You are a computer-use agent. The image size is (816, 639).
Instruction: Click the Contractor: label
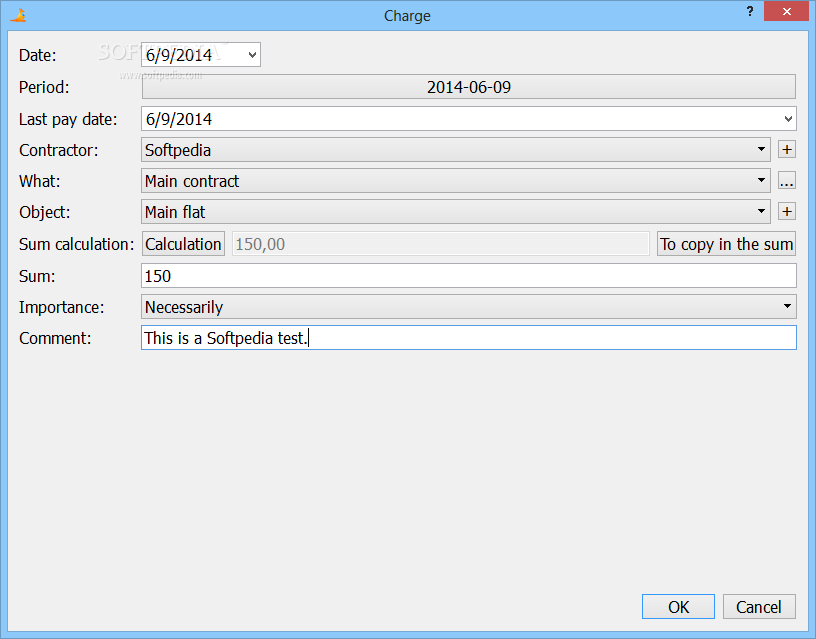[58, 150]
